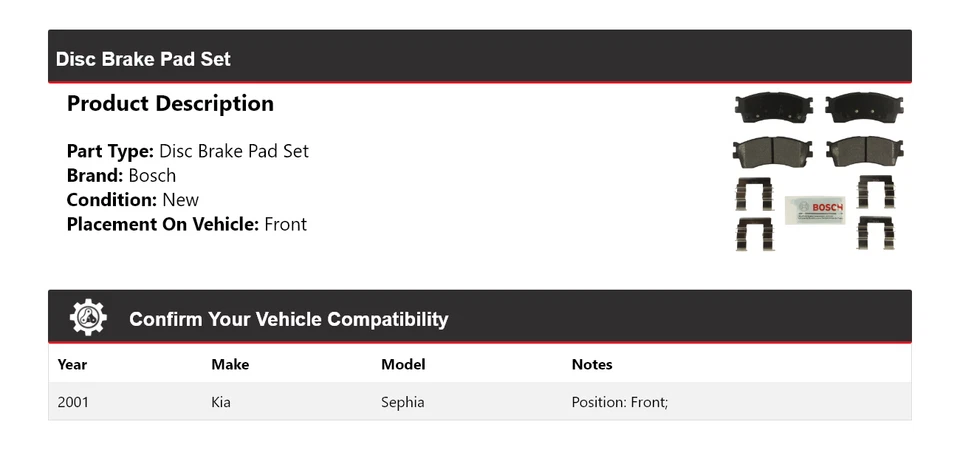Click the Make column header
The height and width of the screenshot is (450, 960).
tap(230, 364)
